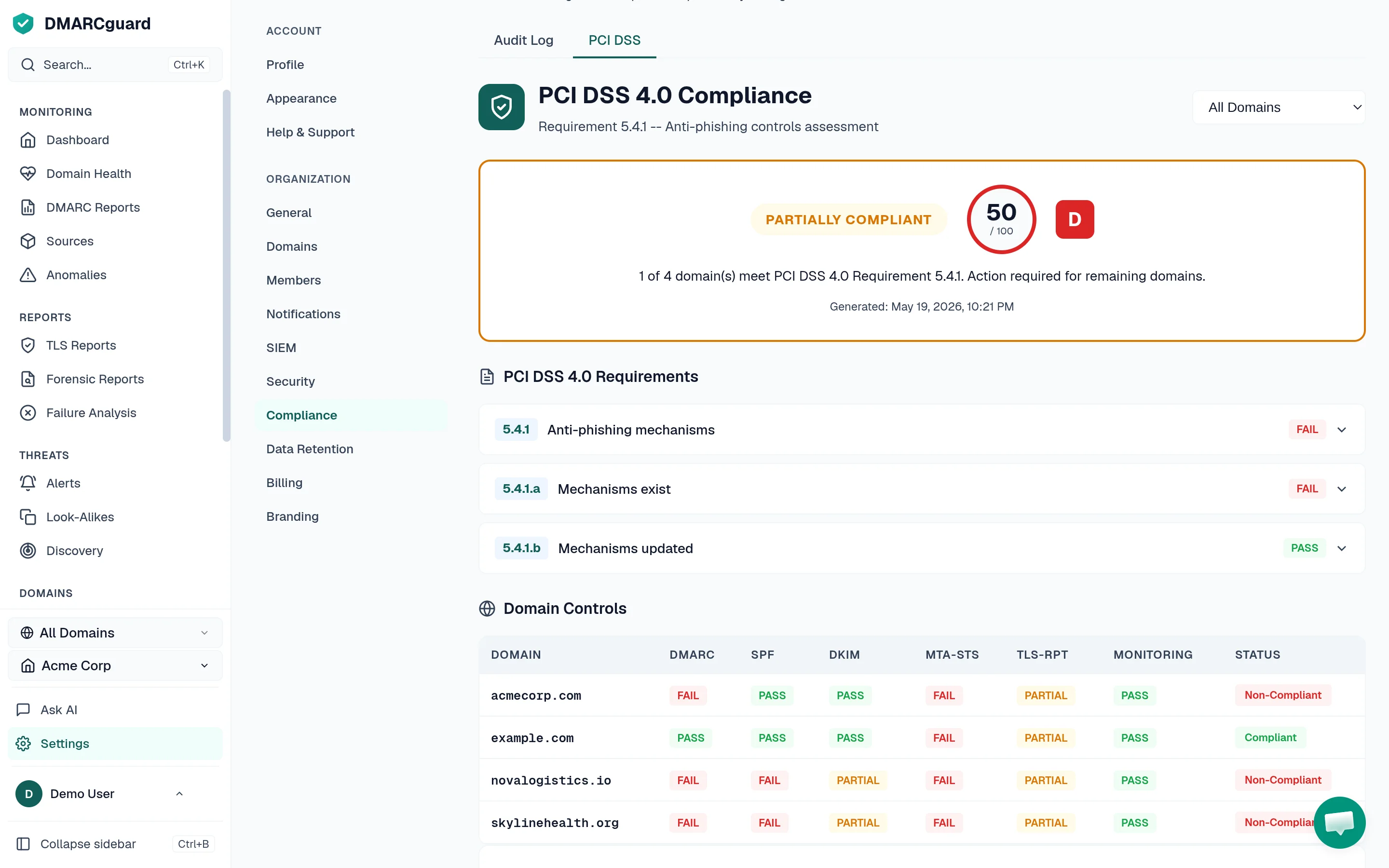Image resolution: width=1389 pixels, height=868 pixels.
Task: Click the Ask AI chat bubble icon
Action: point(23,709)
